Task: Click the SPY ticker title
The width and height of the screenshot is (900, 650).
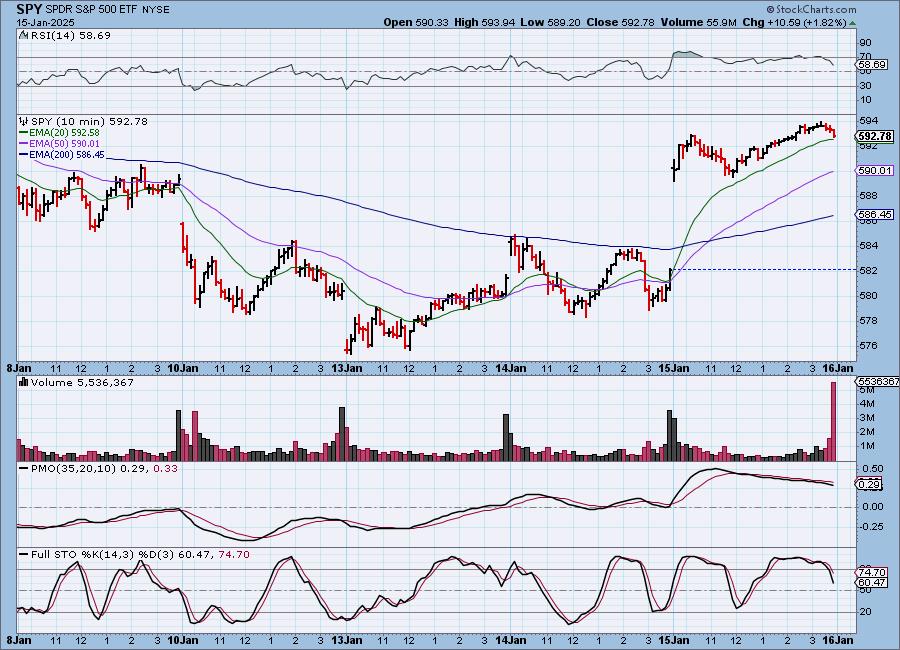Action: (x=29, y=9)
